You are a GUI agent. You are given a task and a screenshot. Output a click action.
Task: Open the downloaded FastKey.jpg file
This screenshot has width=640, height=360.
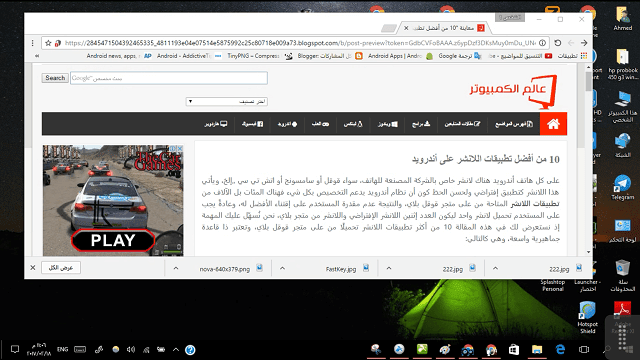(x=347, y=269)
